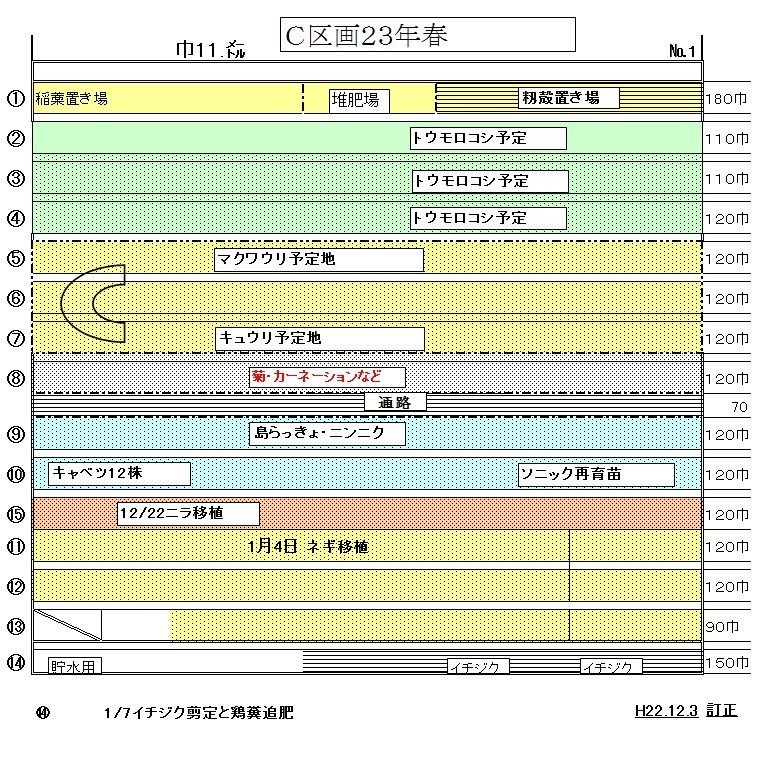Select the circled number ⑬ row marker
This screenshot has width=778, height=765.
click(16, 627)
